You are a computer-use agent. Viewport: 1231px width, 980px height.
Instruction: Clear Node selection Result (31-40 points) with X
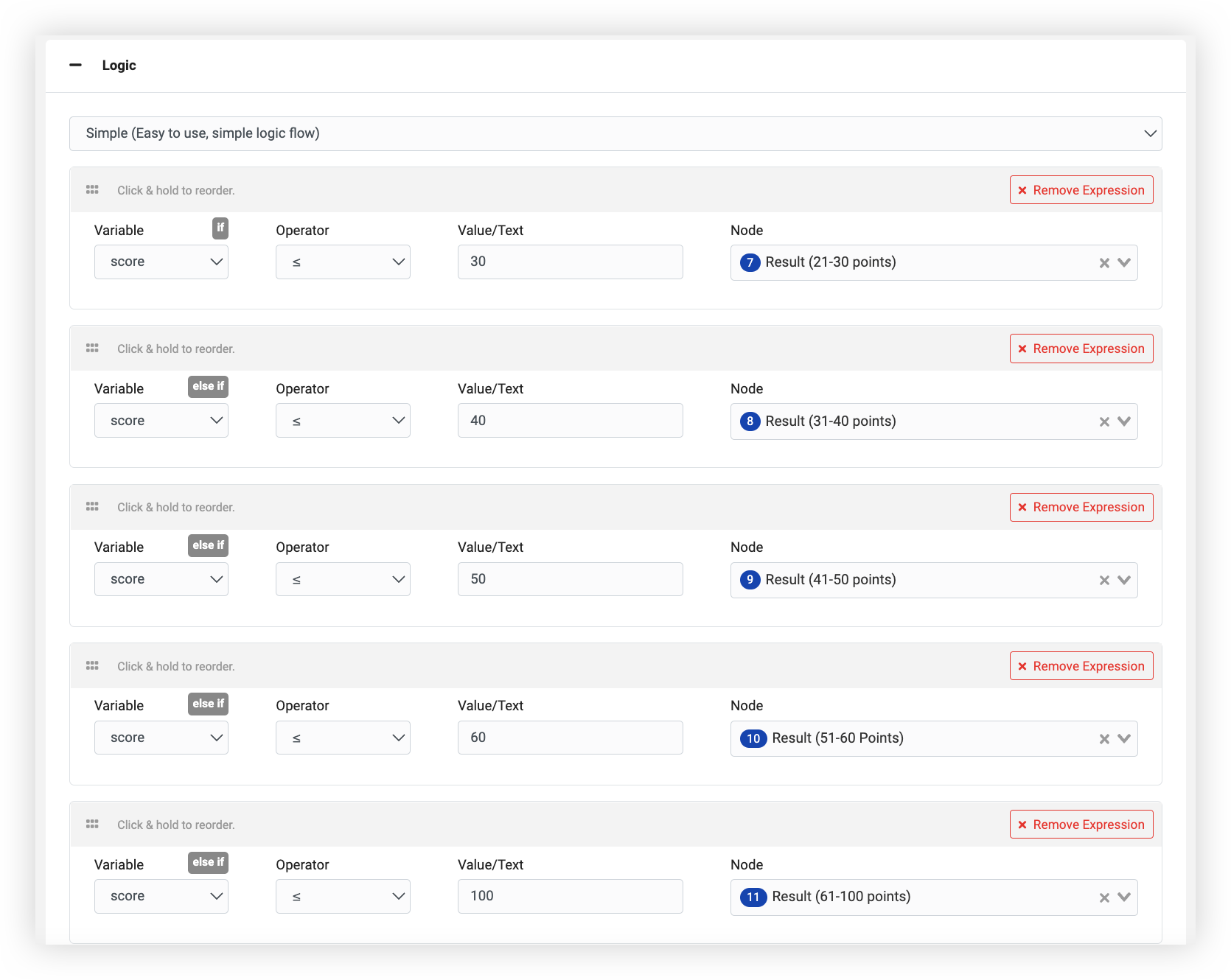point(1104,421)
